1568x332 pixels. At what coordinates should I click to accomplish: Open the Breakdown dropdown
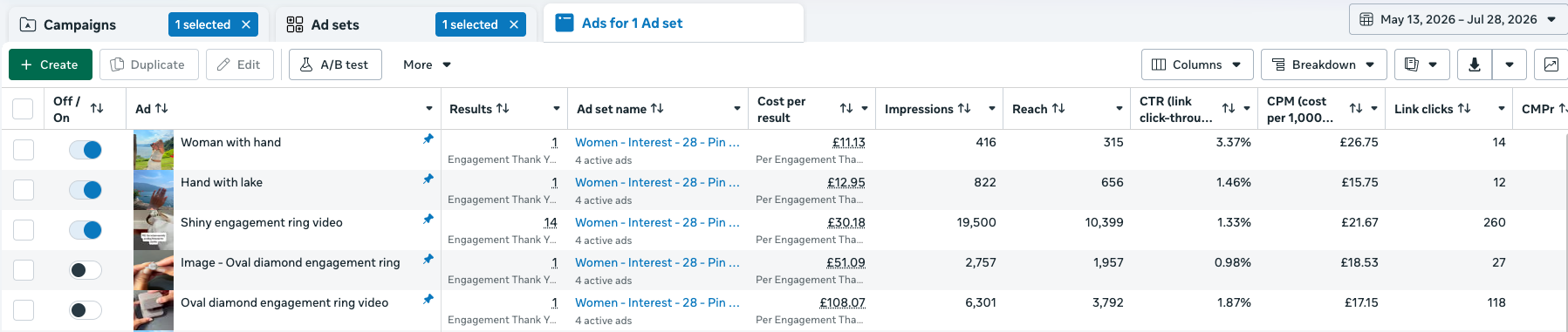pos(1323,64)
